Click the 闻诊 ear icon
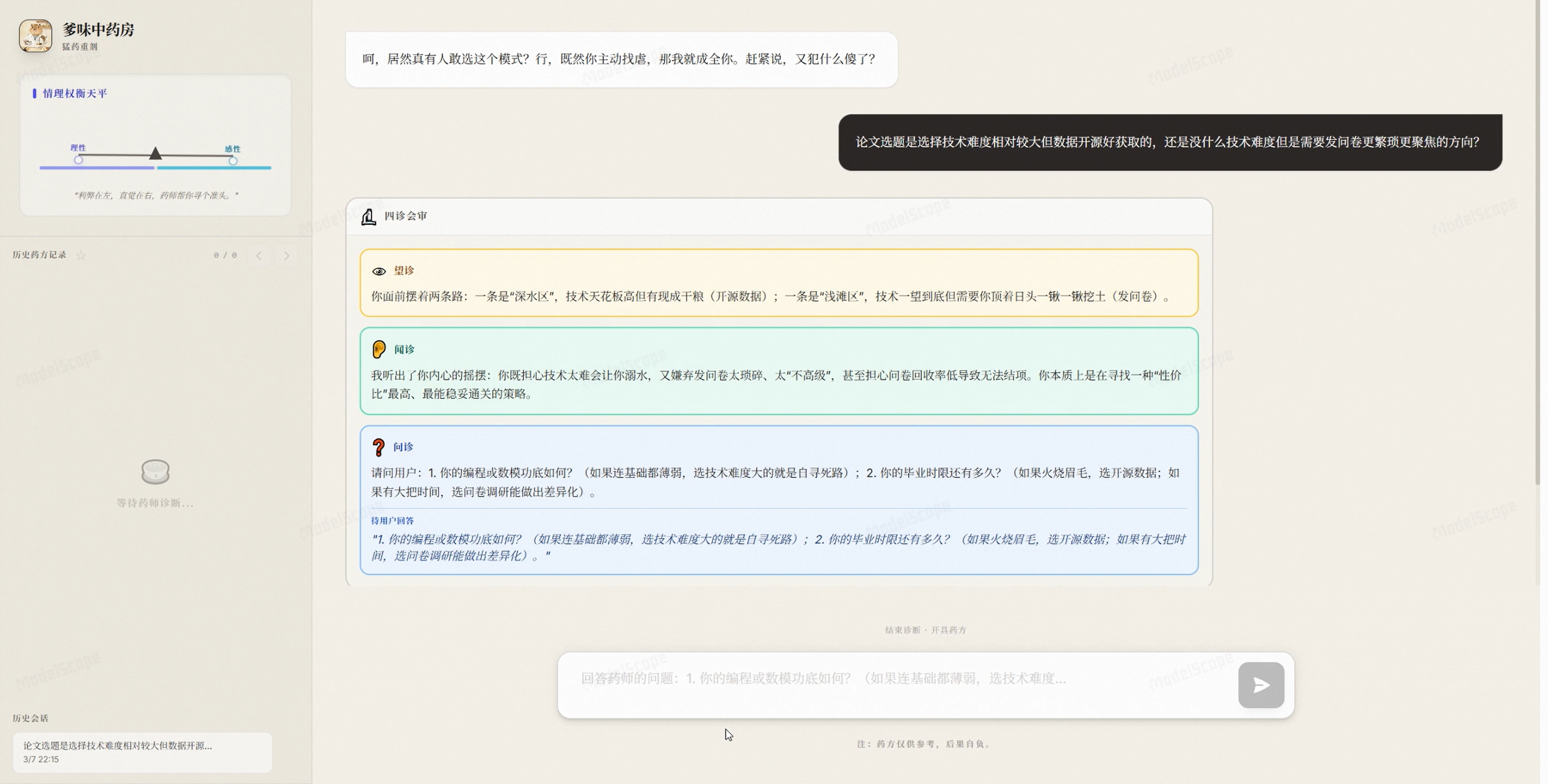This screenshot has height=784, width=1548. pos(379,349)
